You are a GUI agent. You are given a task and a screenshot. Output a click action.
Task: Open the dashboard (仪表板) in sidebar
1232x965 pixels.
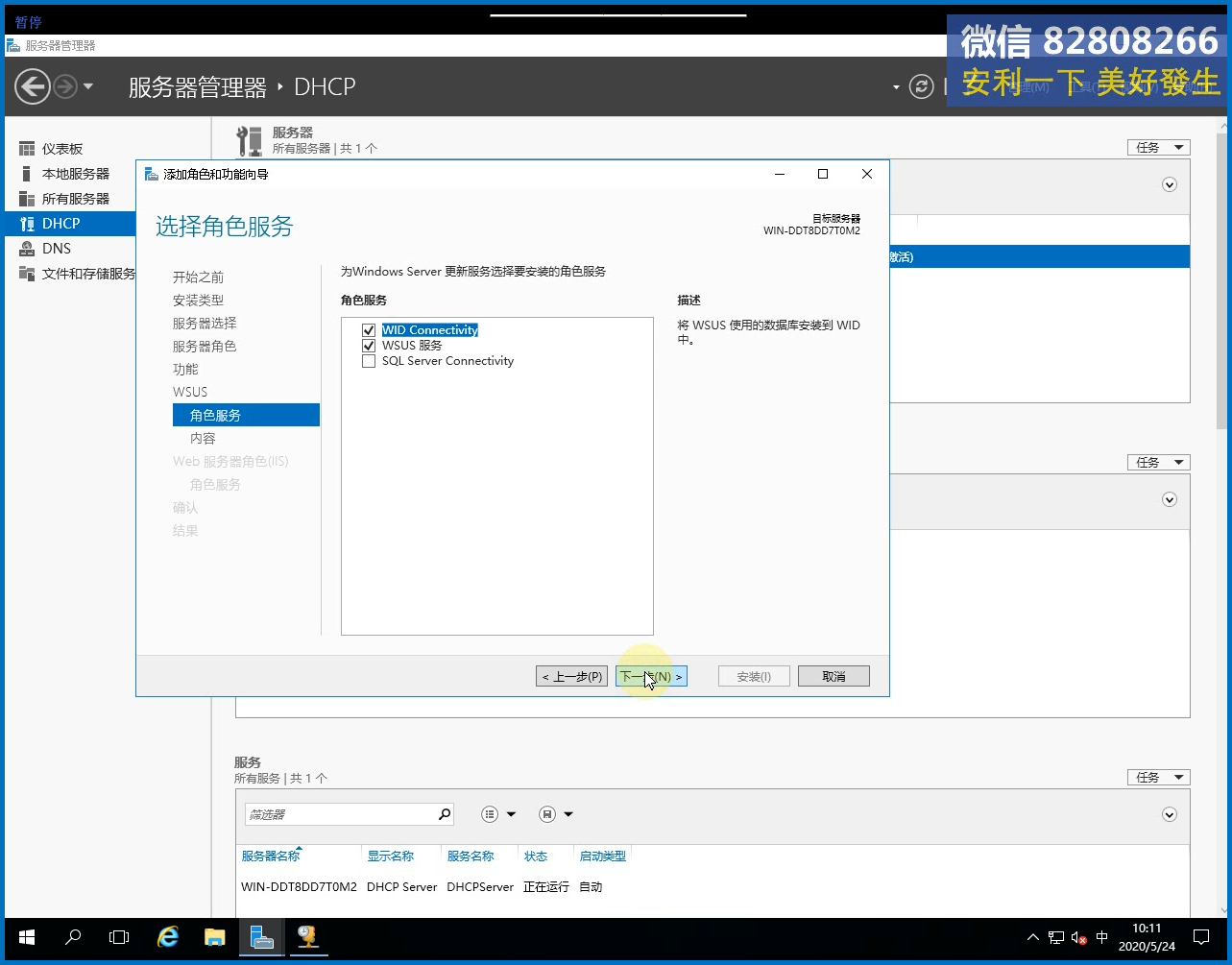[61, 149]
